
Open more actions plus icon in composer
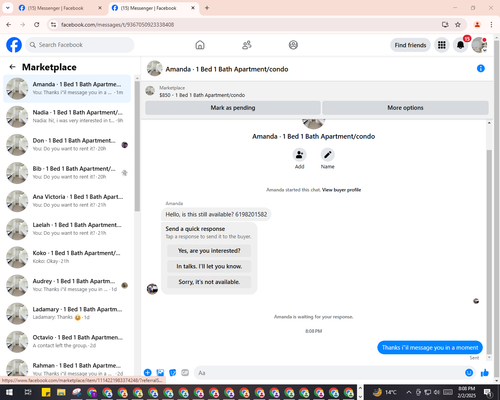click(x=148, y=373)
